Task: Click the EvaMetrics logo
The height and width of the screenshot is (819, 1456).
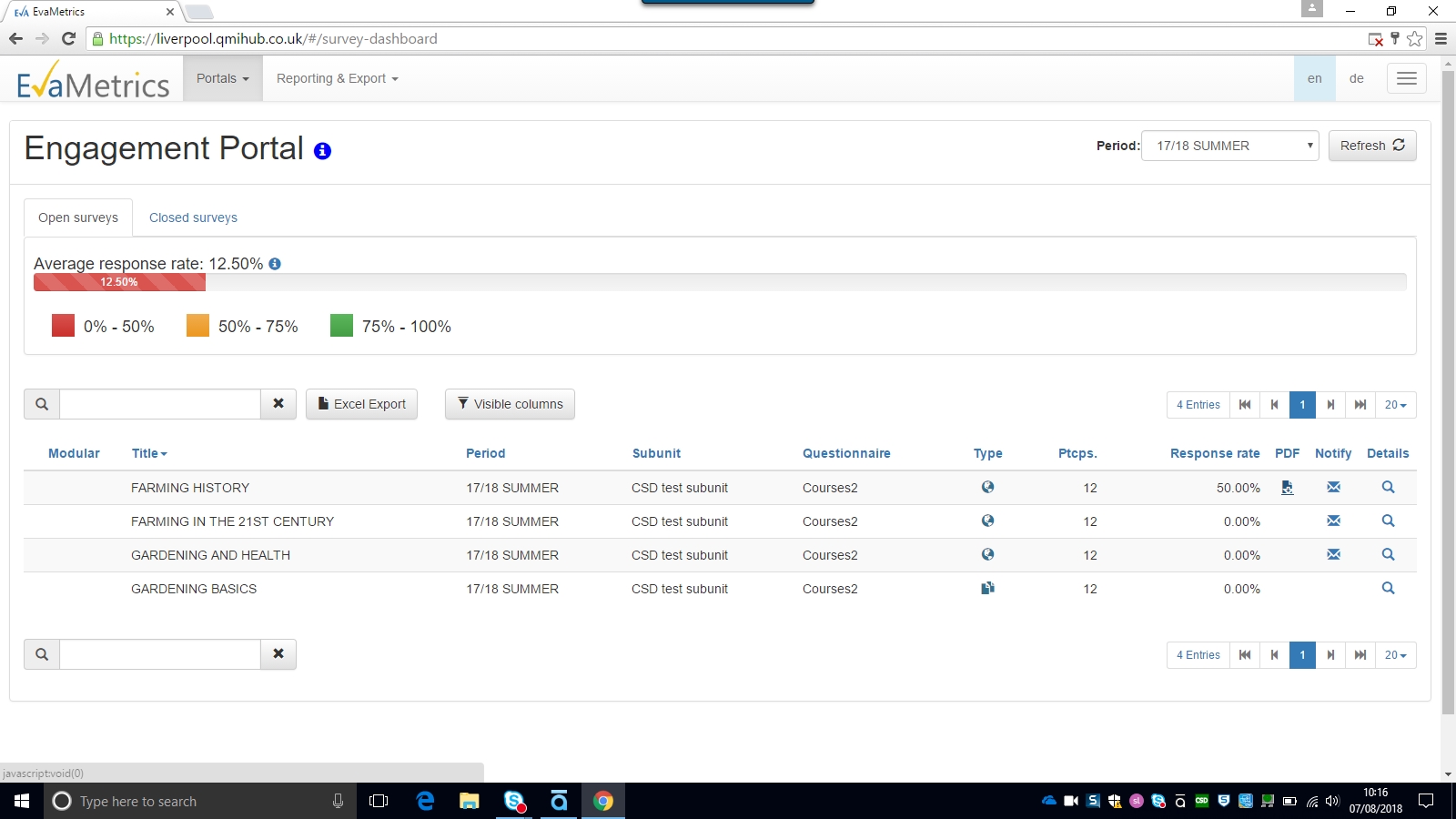Action: pyautogui.click(x=93, y=80)
